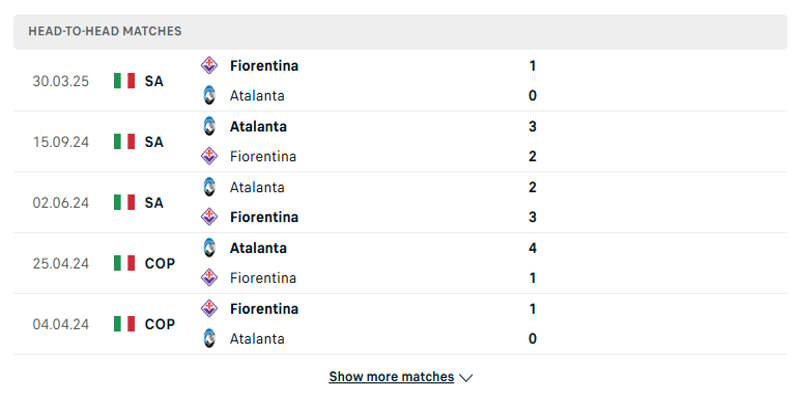The width and height of the screenshot is (800, 400).
Task: Click Atalanta crest in 15.09.24 match
Action: [x=209, y=126]
